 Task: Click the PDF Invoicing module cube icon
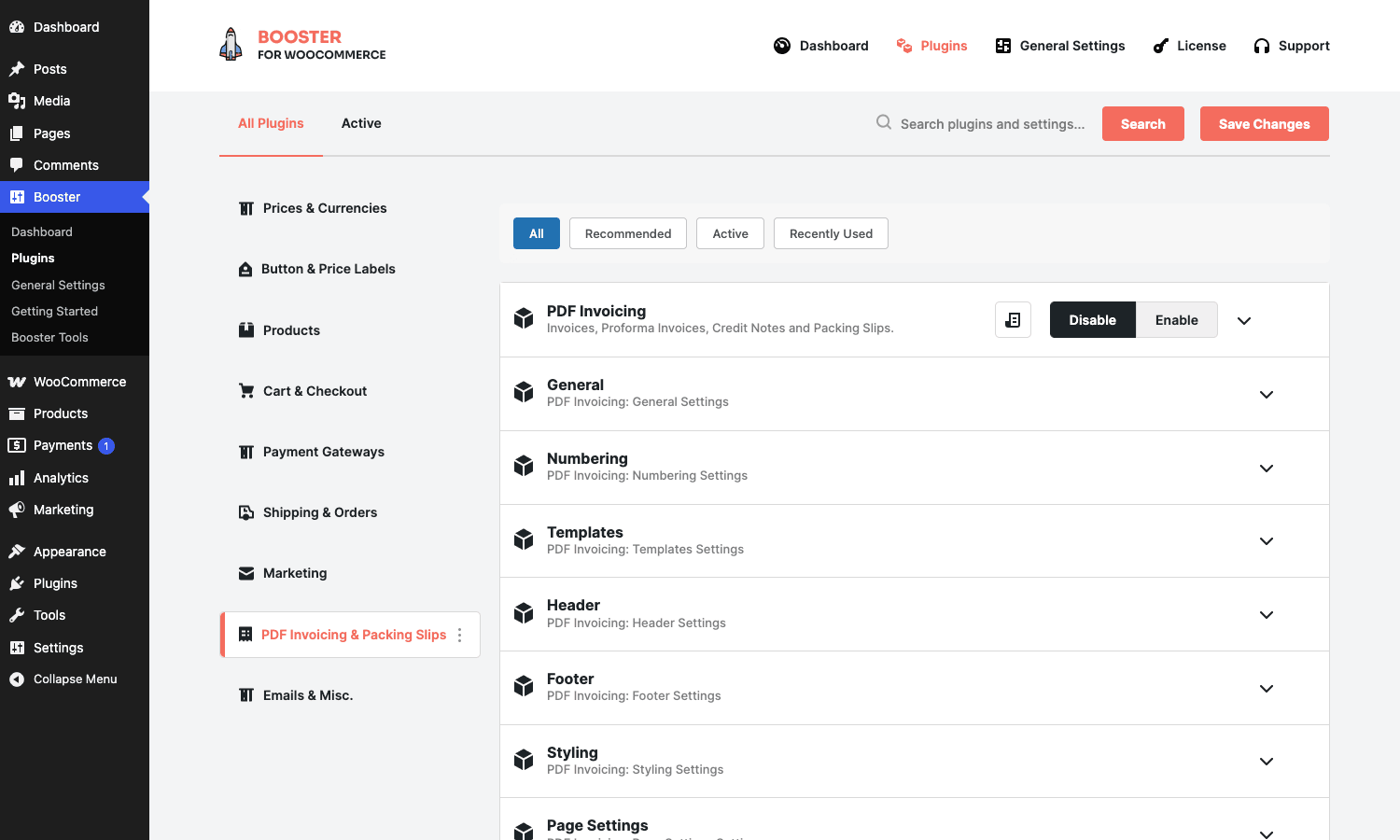click(524, 318)
